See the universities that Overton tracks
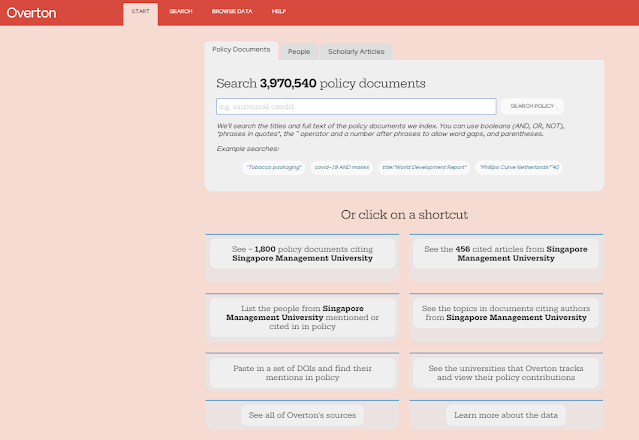This screenshot has height=440, width=639. point(506,373)
